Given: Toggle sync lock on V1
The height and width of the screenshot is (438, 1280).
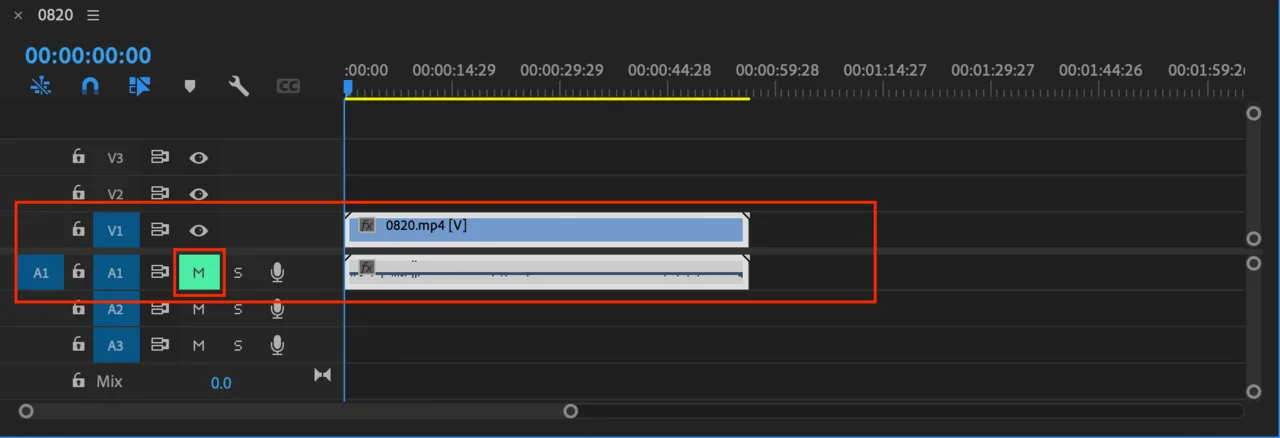Looking at the screenshot, I should coord(159,229).
